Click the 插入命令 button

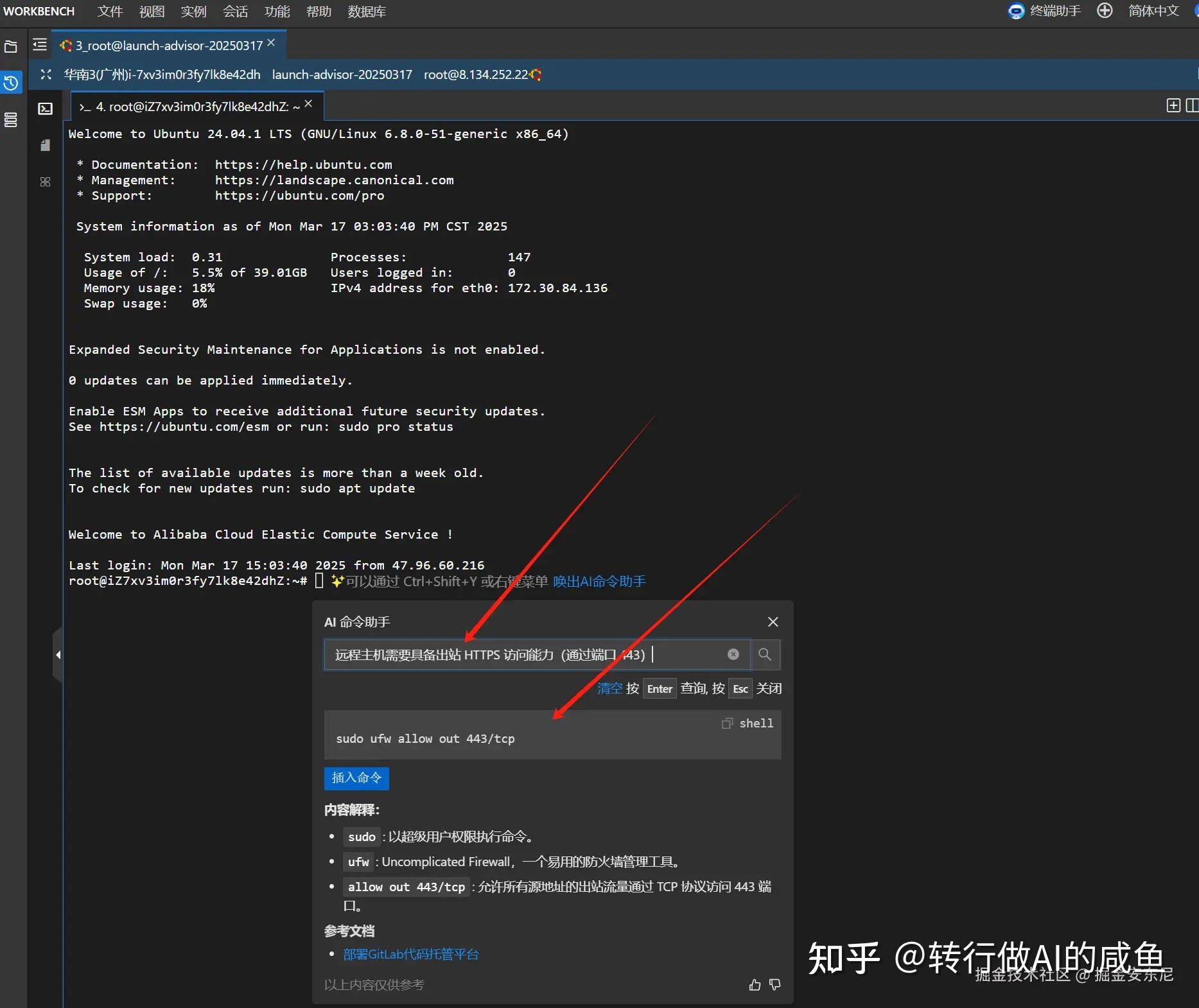click(x=356, y=778)
